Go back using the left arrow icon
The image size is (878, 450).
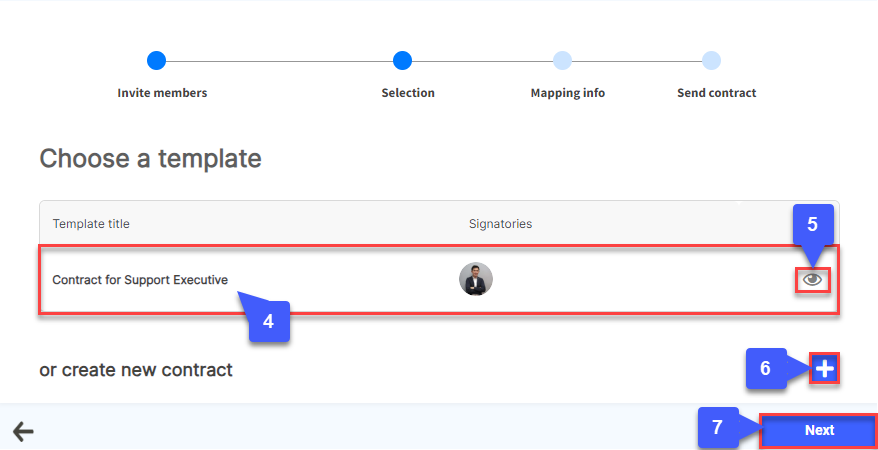tap(23, 432)
